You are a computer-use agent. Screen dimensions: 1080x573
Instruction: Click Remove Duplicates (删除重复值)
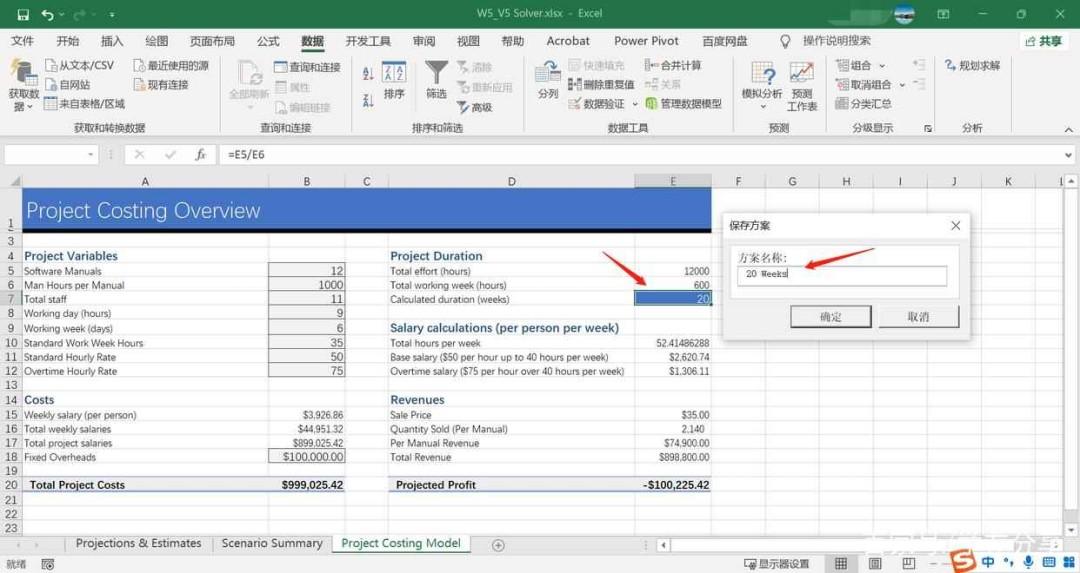click(x=601, y=85)
